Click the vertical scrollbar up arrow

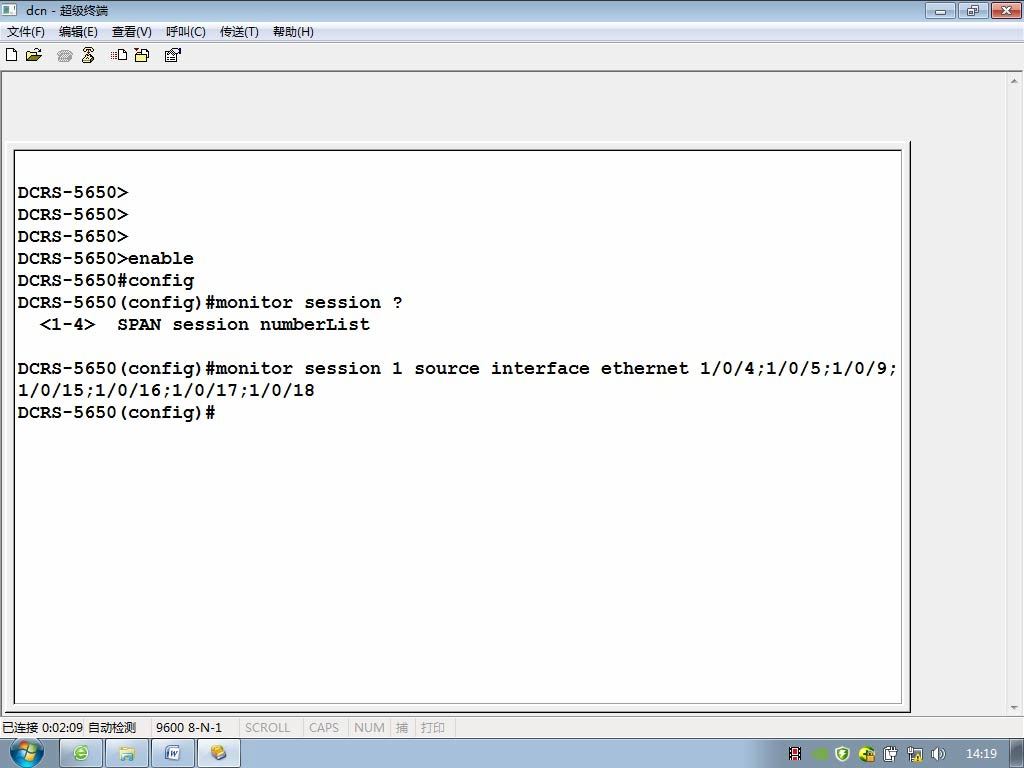[x=1014, y=81]
